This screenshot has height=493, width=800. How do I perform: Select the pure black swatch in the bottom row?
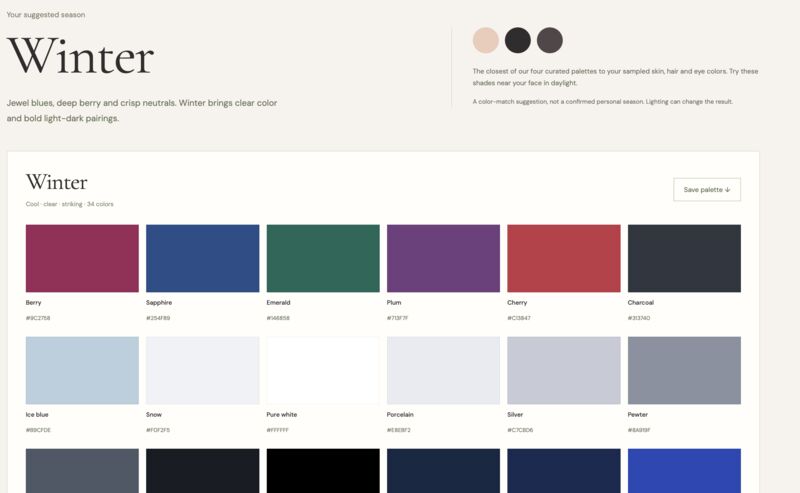(x=323, y=471)
